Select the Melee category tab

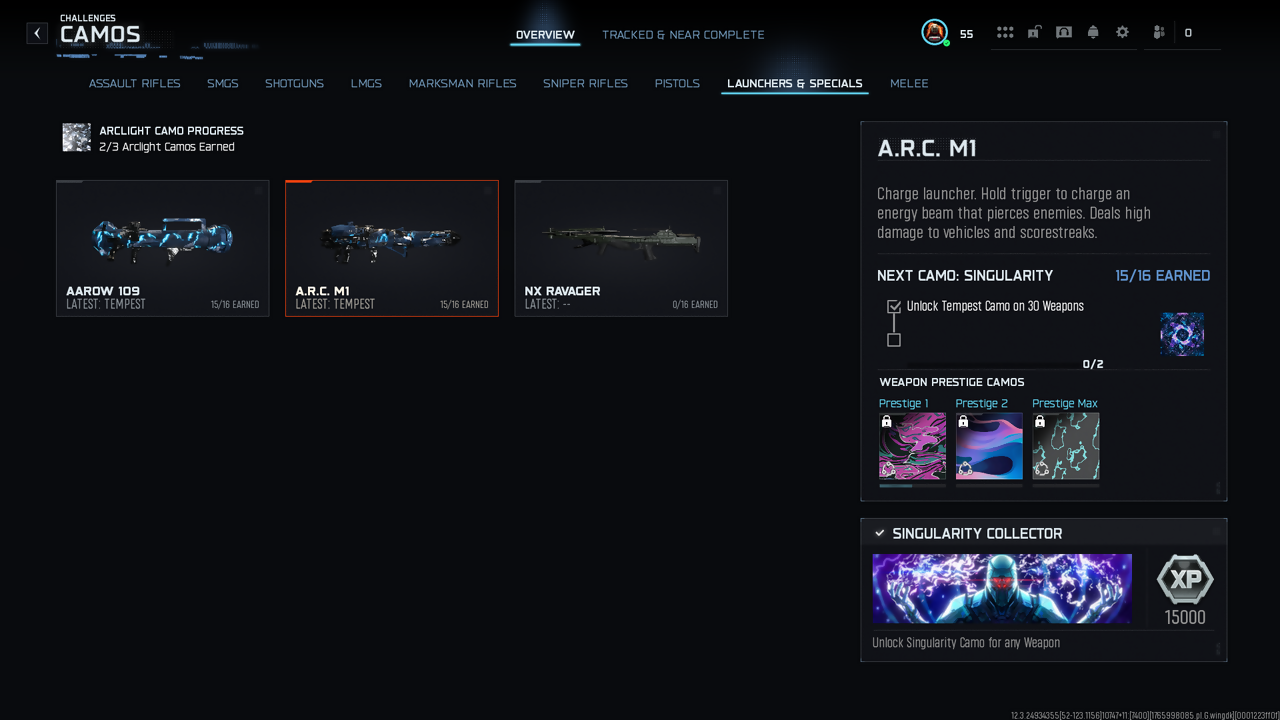[909, 83]
